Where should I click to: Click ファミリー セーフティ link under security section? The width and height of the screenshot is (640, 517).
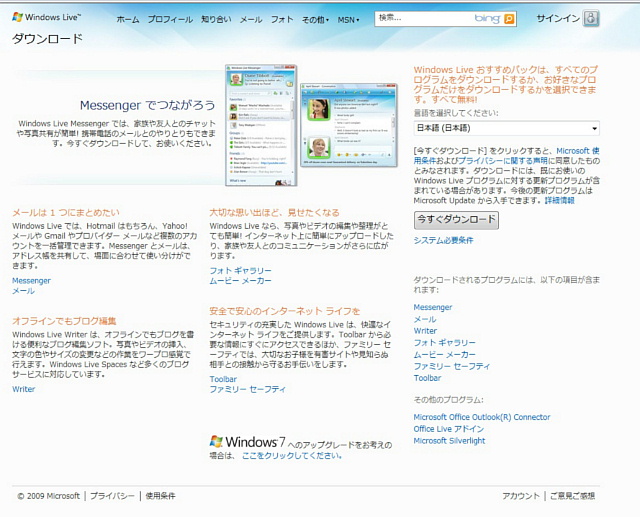click(x=248, y=389)
